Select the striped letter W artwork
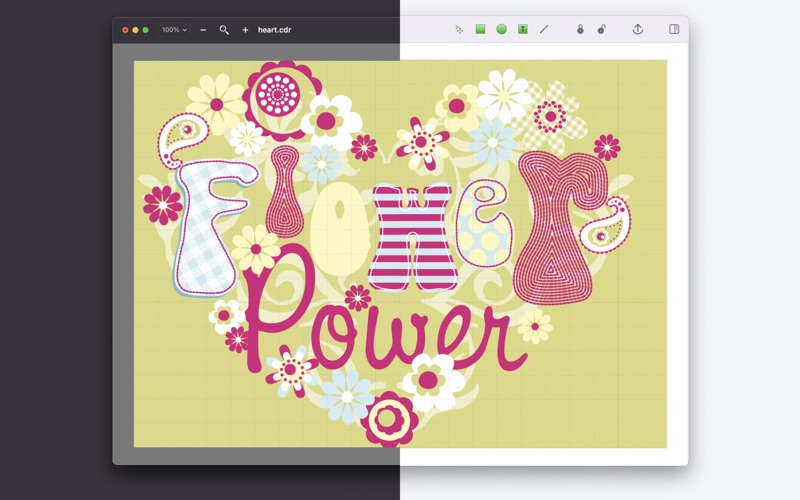Screen dimensions: 800x500 coord(412,237)
